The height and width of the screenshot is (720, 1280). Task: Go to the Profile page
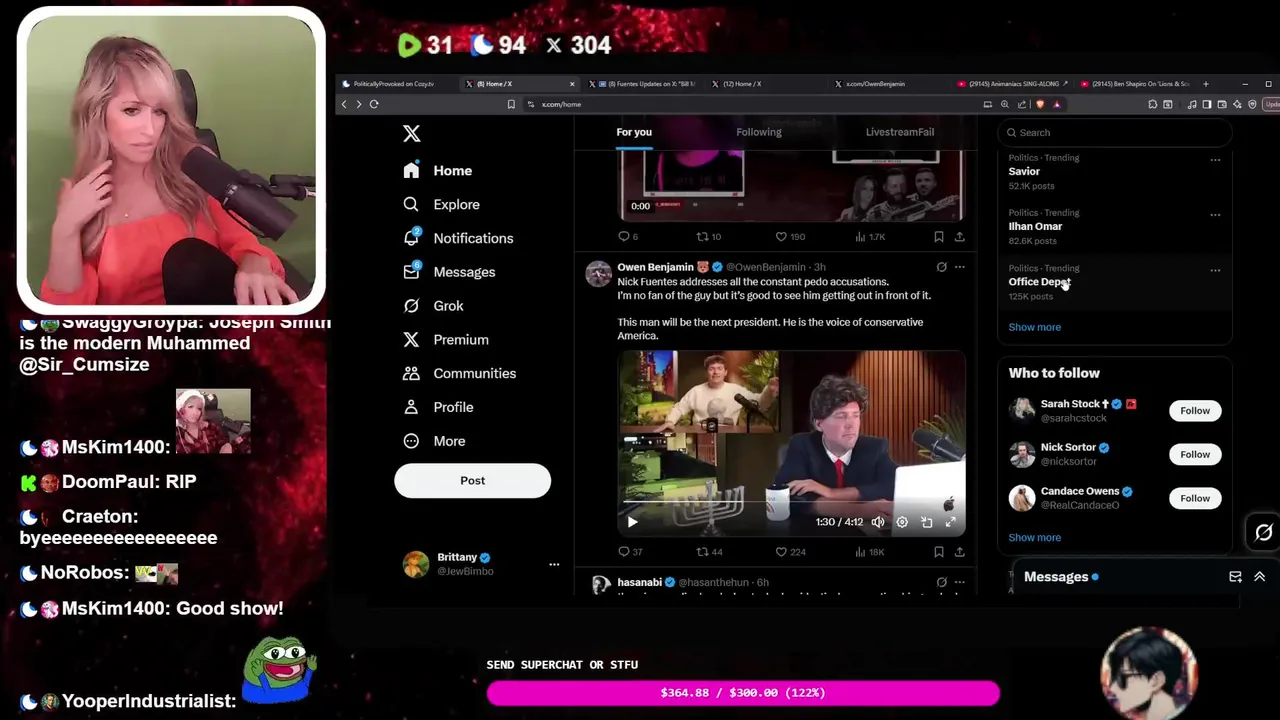coord(437,407)
